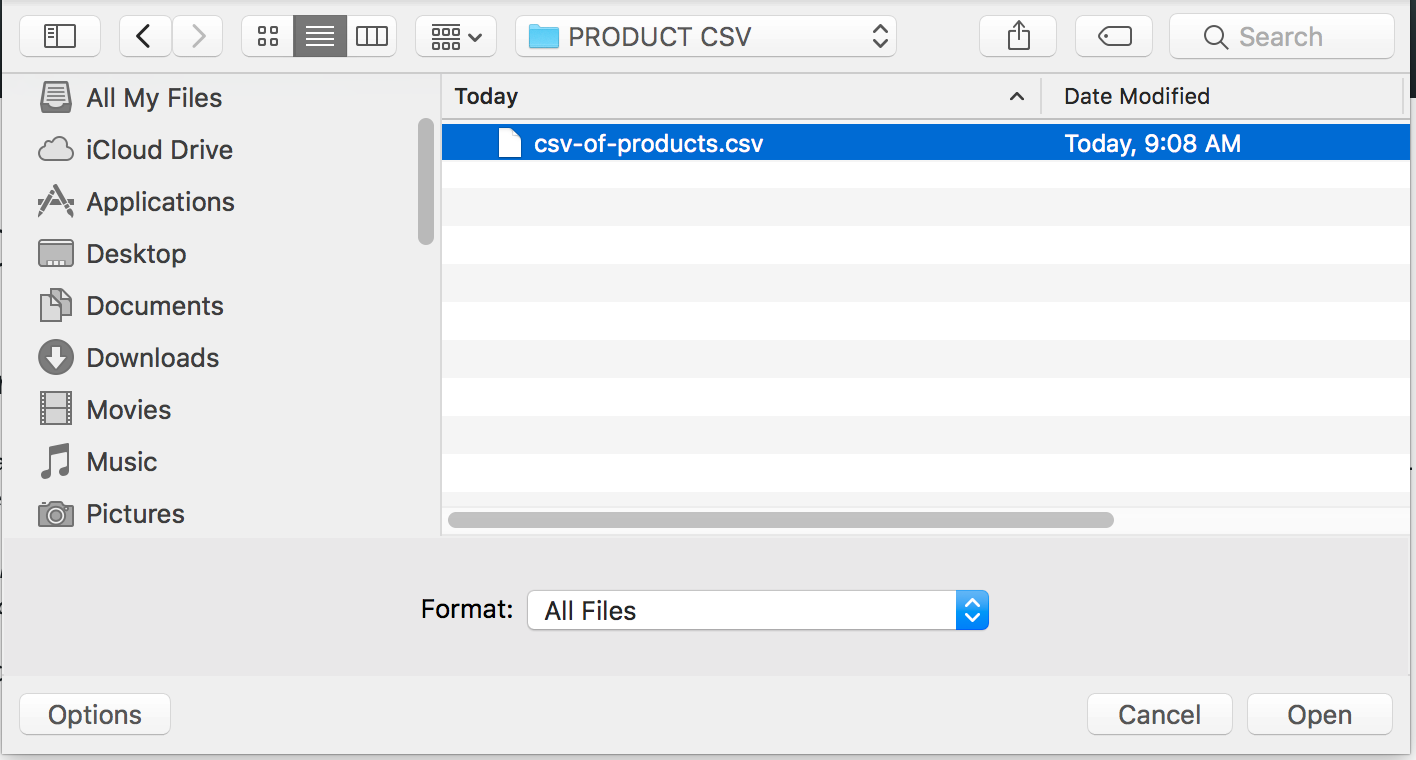
Task: Go forward with the right arrow button
Action: pyautogui.click(x=198, y=37)
